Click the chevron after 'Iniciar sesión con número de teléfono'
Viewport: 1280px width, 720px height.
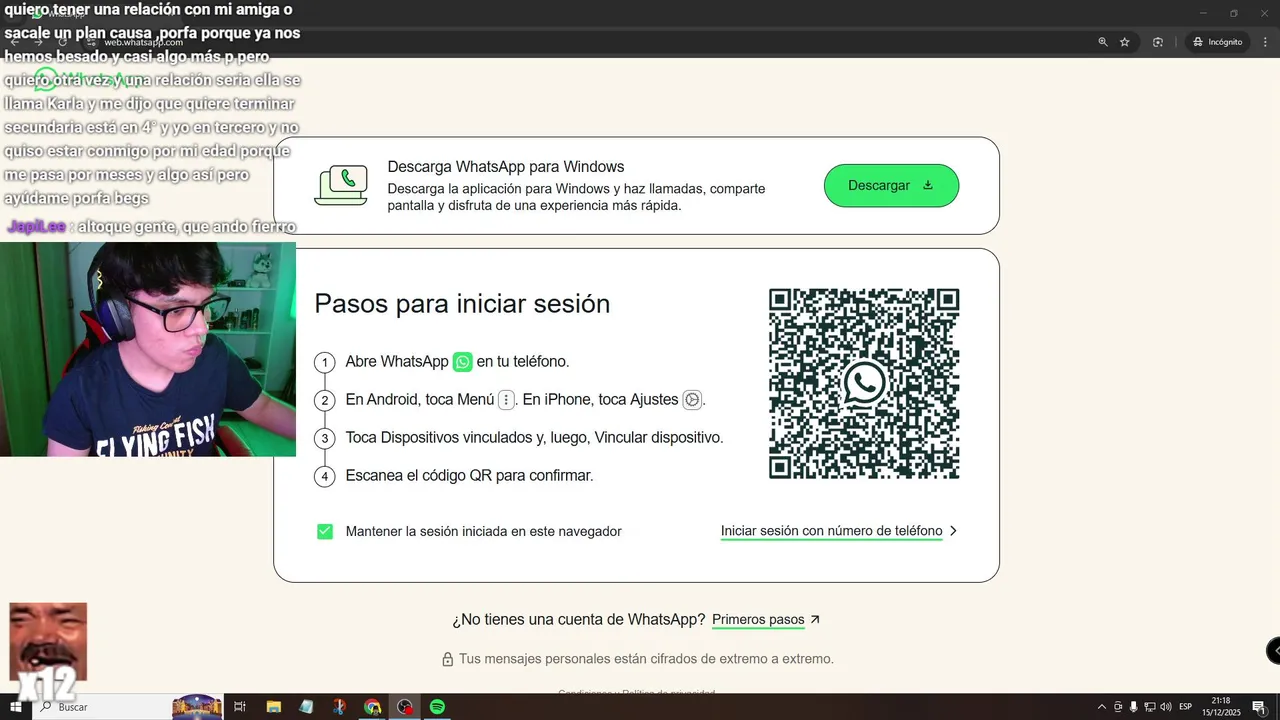(x=953, y=531)
